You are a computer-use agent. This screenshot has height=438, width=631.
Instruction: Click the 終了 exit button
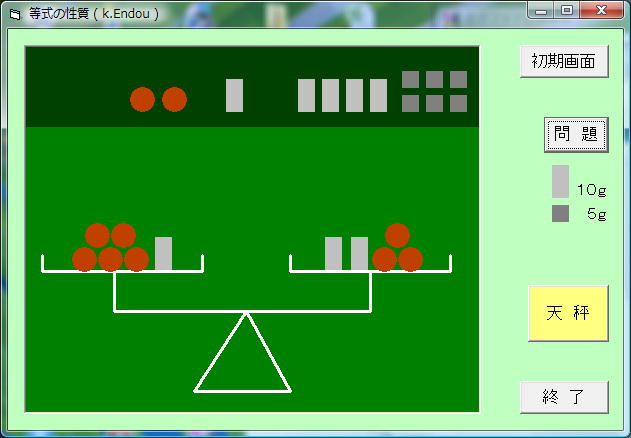pyautogui.click(x=564, y=397)
